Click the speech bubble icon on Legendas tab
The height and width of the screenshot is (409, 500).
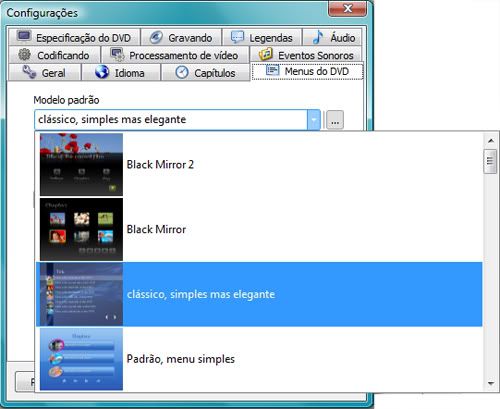click(x=237, y=37)
